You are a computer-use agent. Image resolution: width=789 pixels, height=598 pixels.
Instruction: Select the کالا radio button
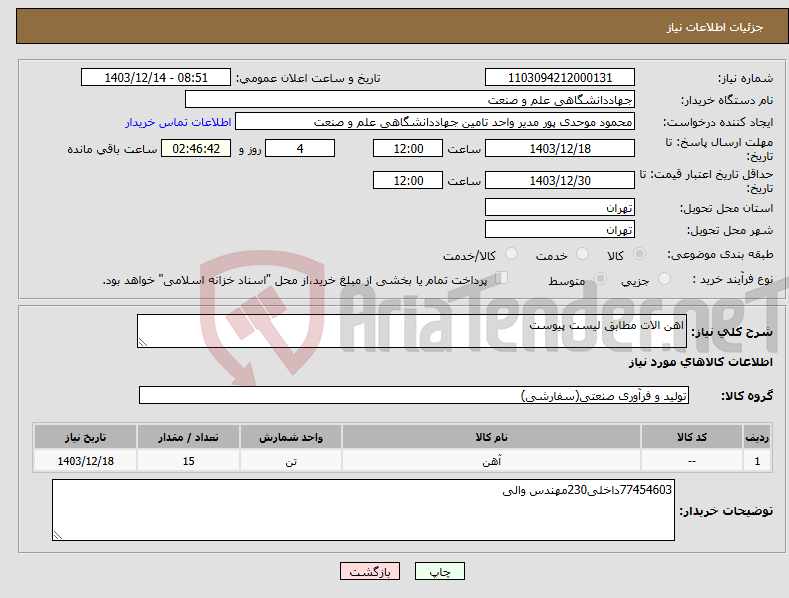(640, 254)
